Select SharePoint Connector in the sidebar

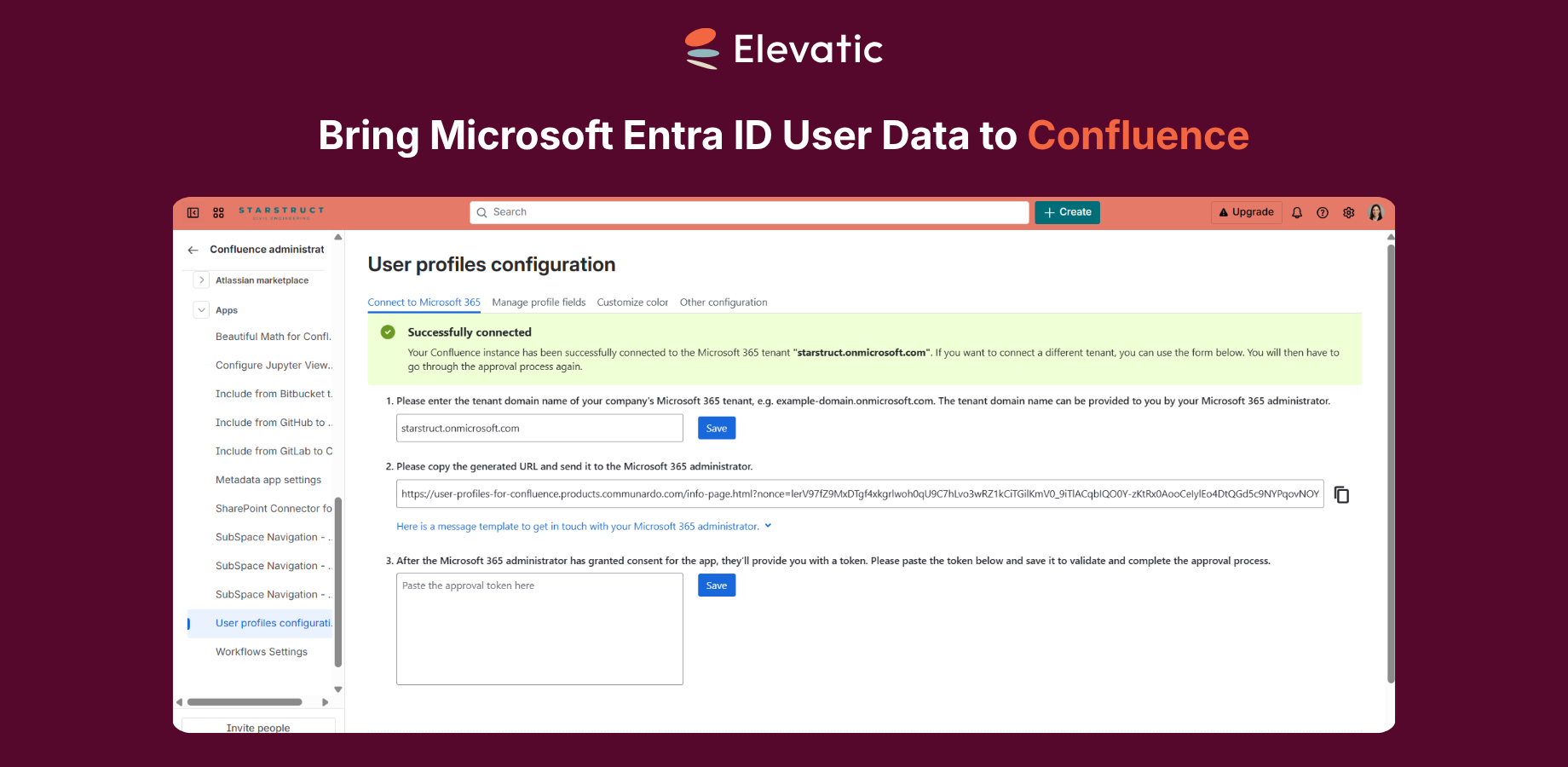(271, 508)
